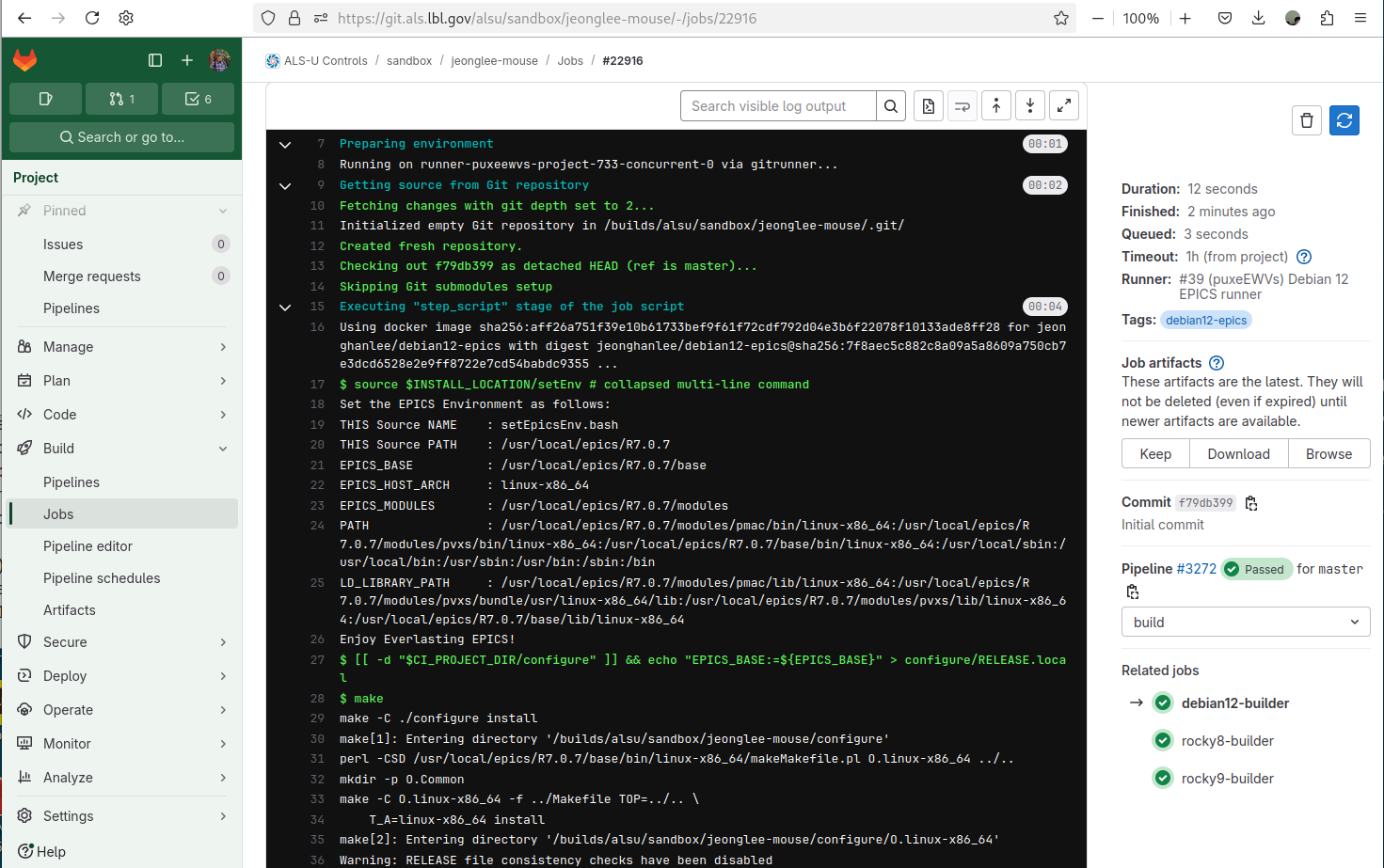Open merge requests counter showing 1
This screenshot has height=868, width=1384.
click(121, 99)
